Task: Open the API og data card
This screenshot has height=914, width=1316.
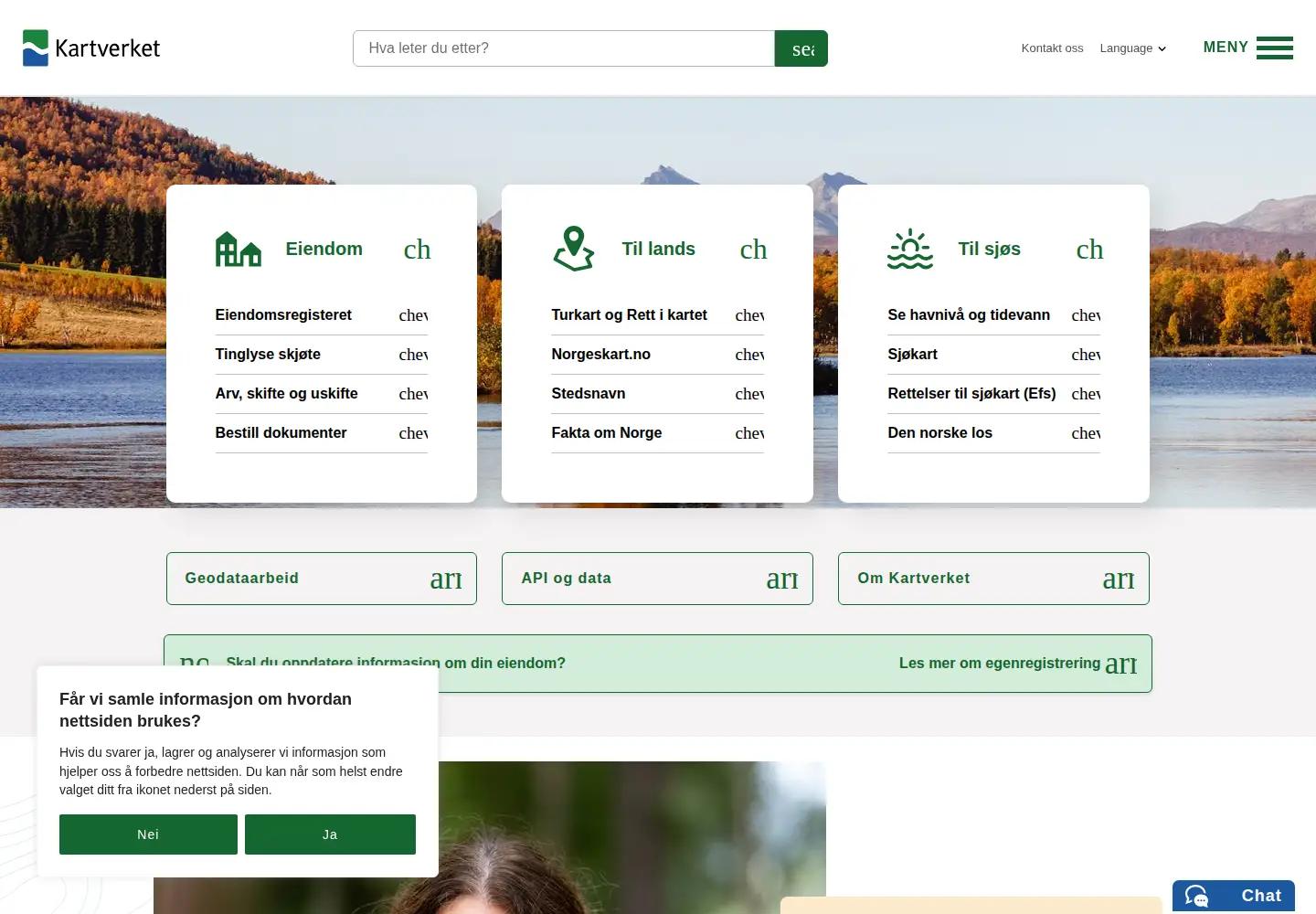Action: click(x=657, y=579)
